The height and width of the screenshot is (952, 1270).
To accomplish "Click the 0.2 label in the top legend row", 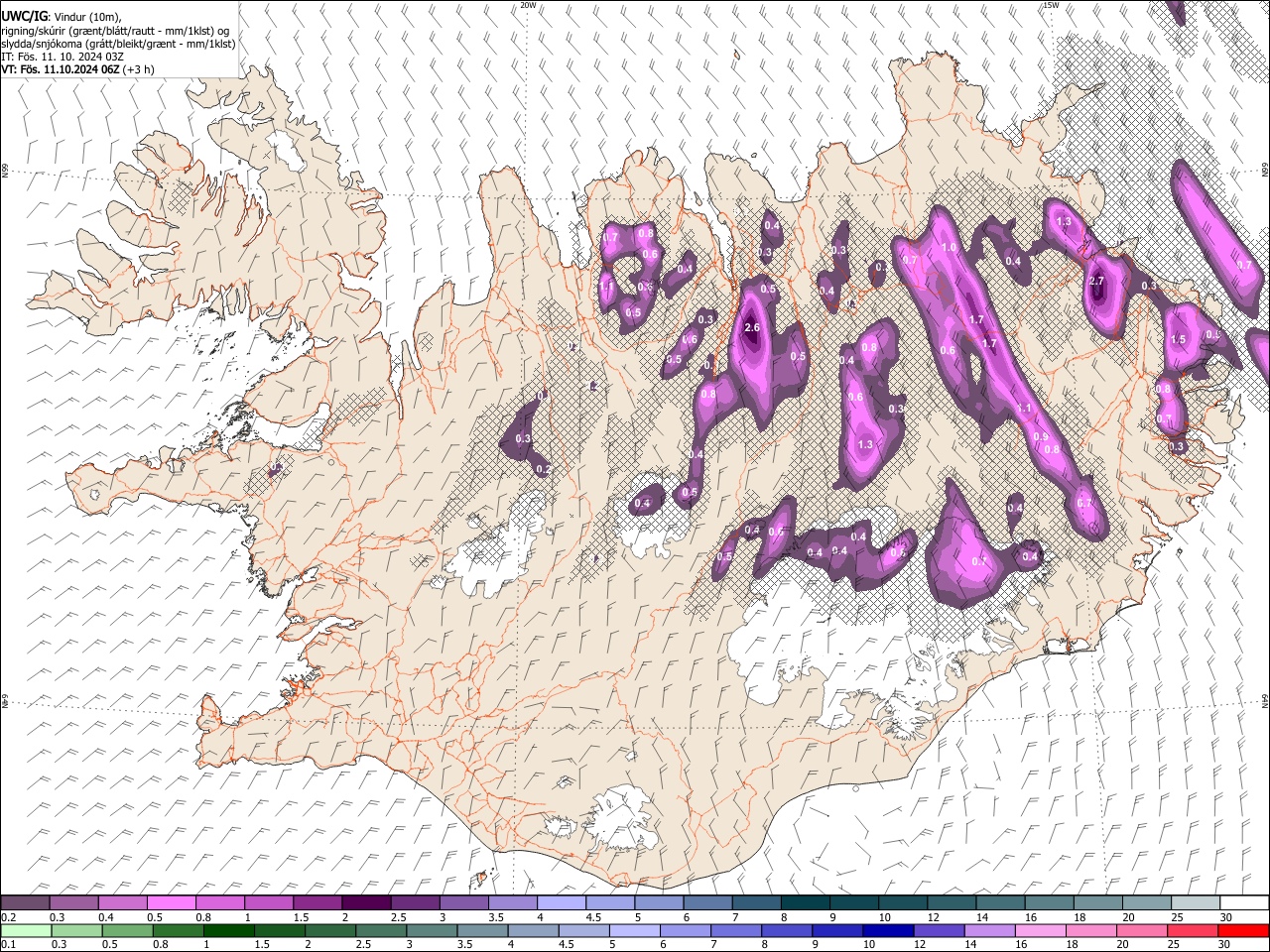I will [9, 917].
